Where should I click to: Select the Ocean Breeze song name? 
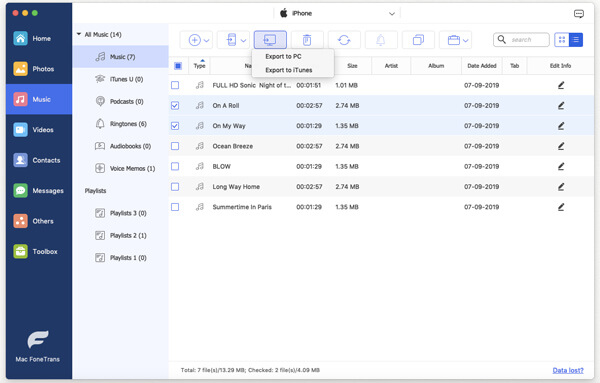coord(233,146)
